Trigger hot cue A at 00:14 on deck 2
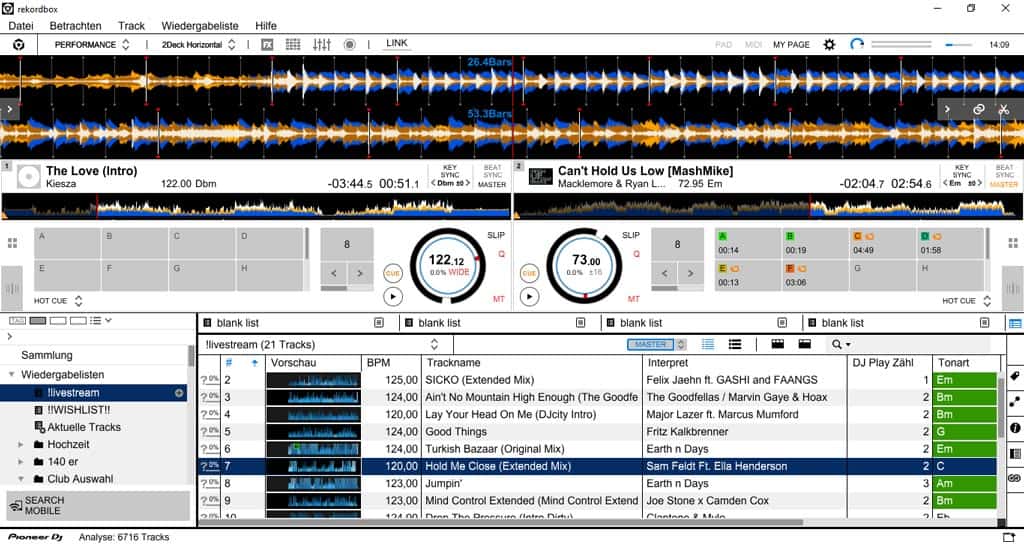This screenshot has height=546, width=1024. [748, 244]
